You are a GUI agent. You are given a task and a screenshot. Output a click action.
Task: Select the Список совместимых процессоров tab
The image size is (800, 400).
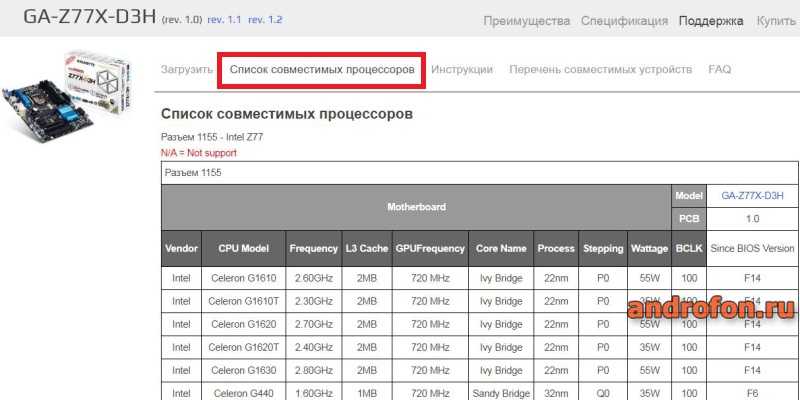tap(322, 69)
